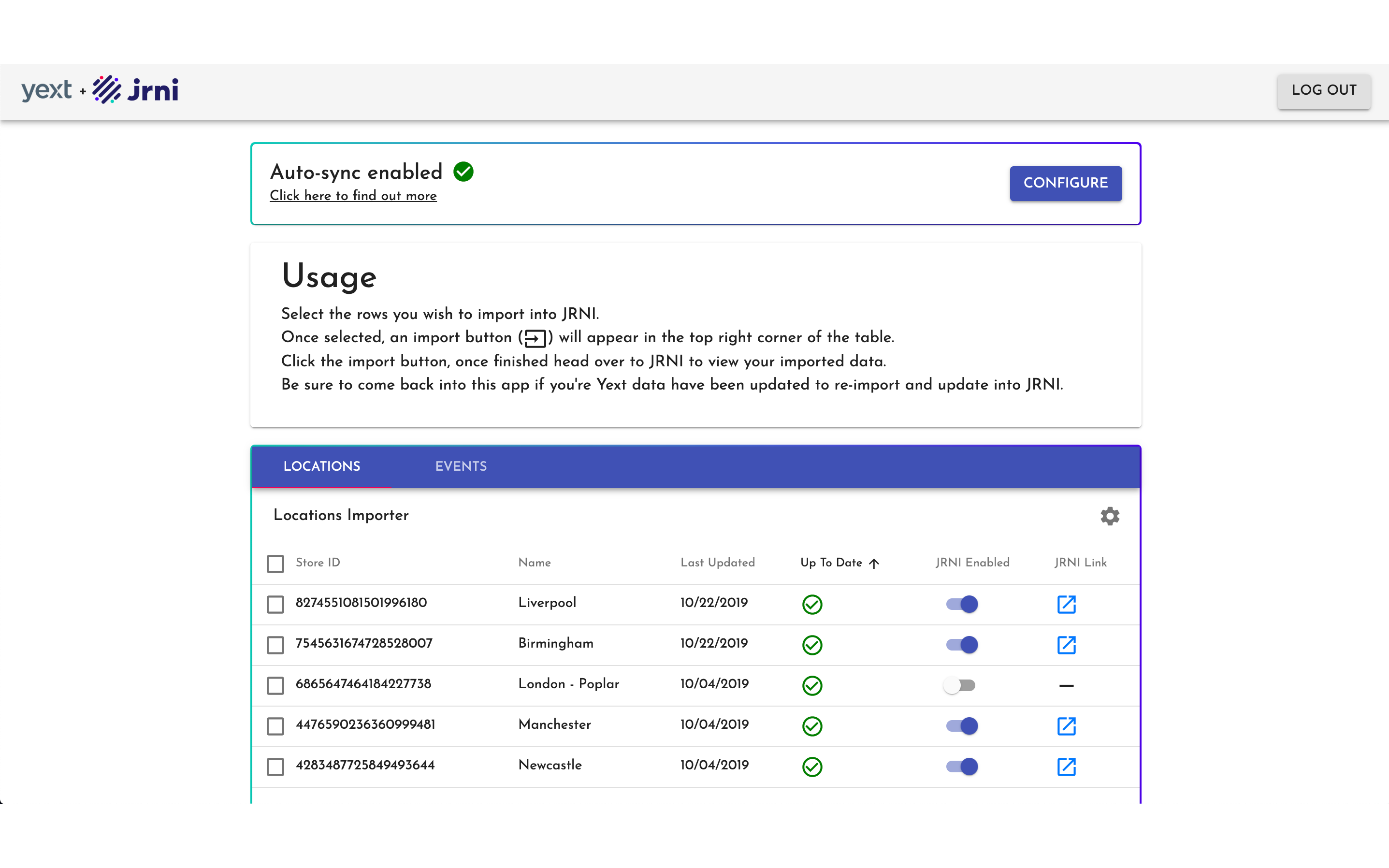Disable JRNI toggle for Liverpool

point(962,604)
